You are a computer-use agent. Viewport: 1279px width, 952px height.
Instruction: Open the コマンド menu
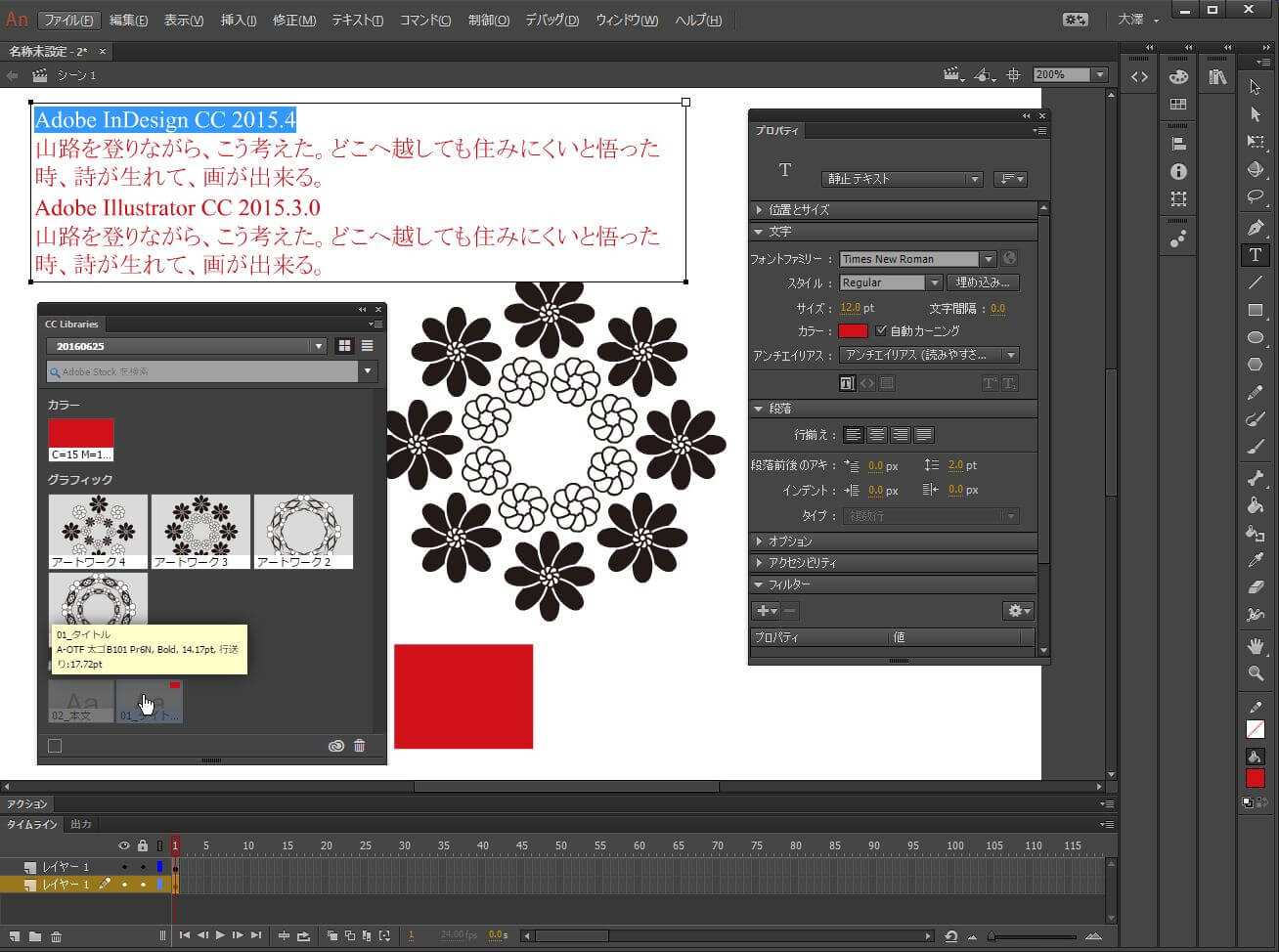coord(425,20)
